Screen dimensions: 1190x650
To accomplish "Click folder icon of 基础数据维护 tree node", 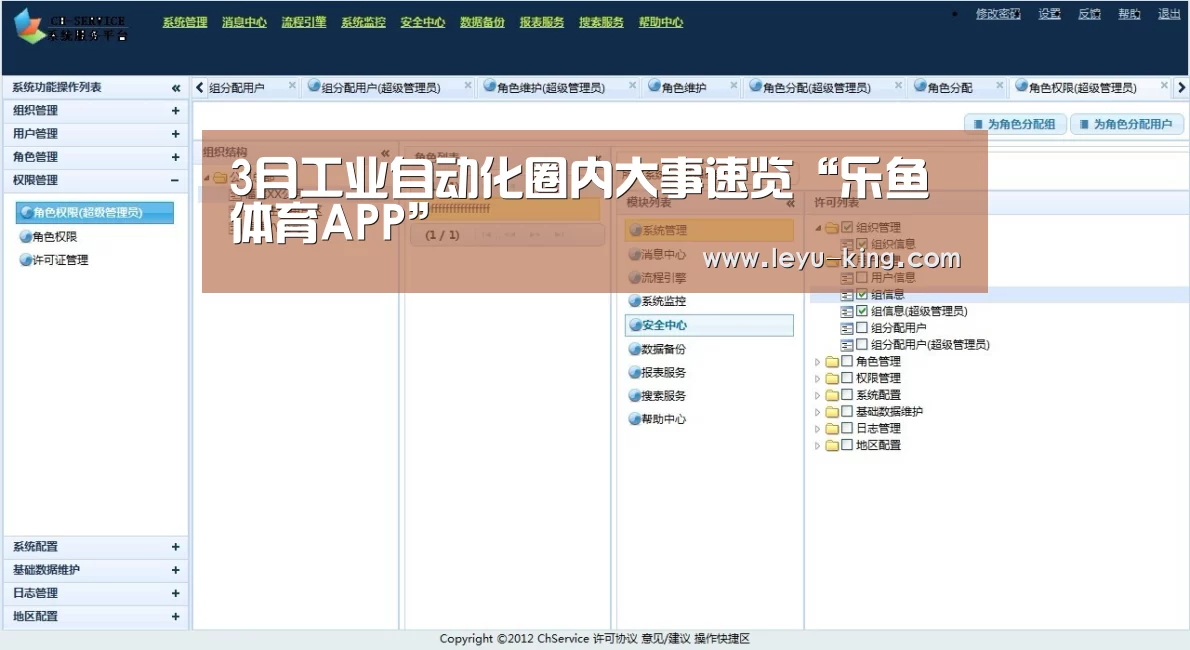I will (832, 412).
